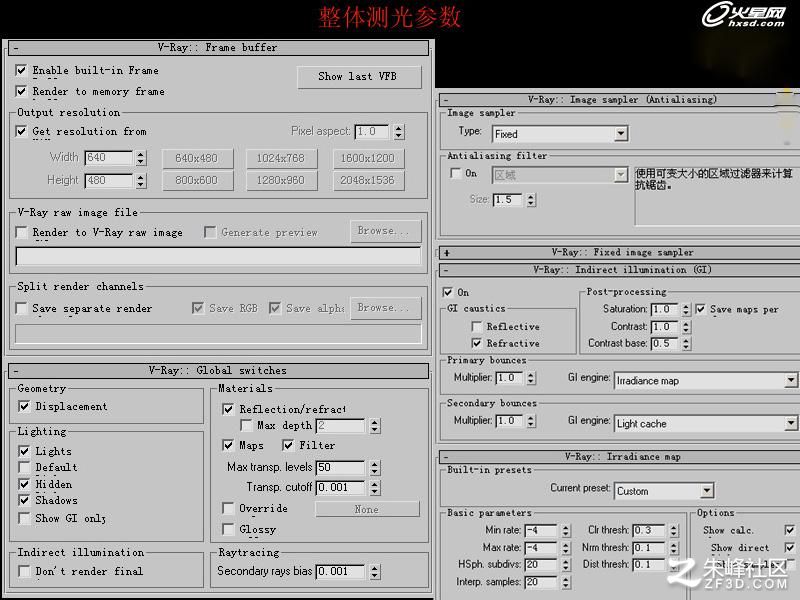Adjust the Width spinner arrows
The height and width of the screenshot is (600, 800).
(x=141, y=158)
